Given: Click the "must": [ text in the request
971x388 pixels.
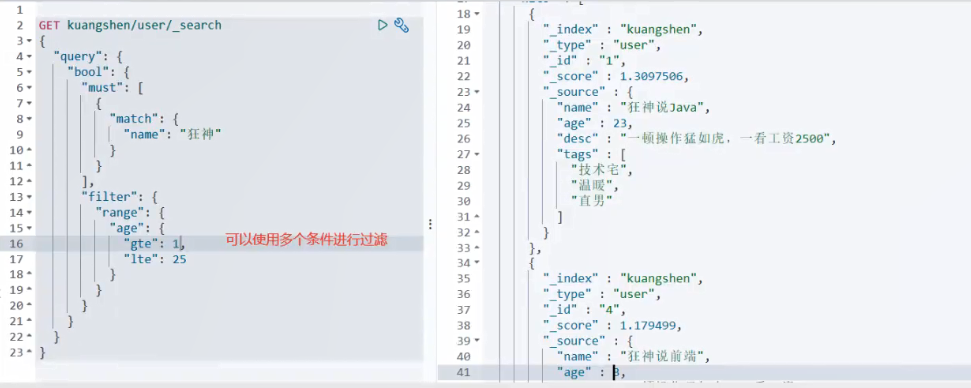Looking at the screenshot, I should click(112, 88).
